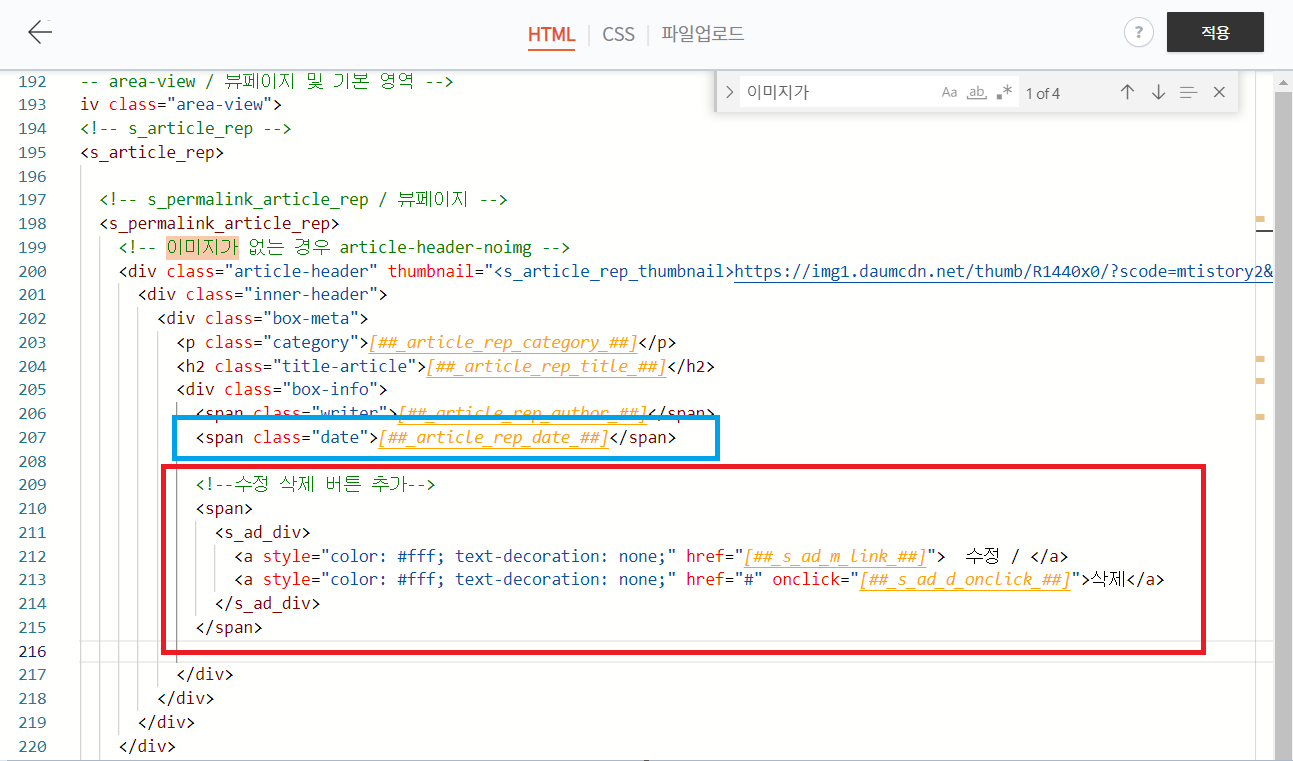Click the vertical scrollbar of the editor
This screenshot has width=1293, height=761.
[x=1284, y=415]
